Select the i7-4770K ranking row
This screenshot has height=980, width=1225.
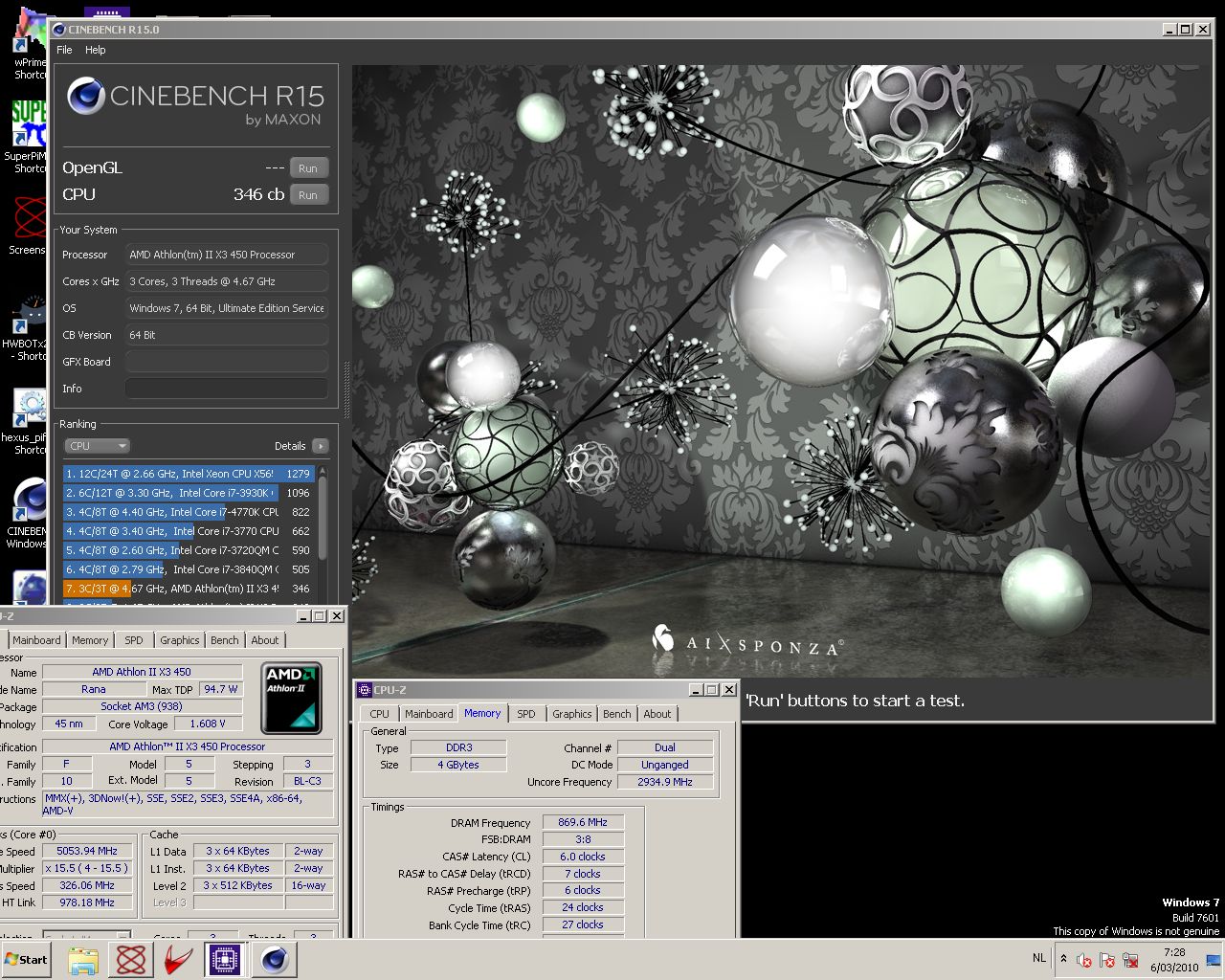189,512
